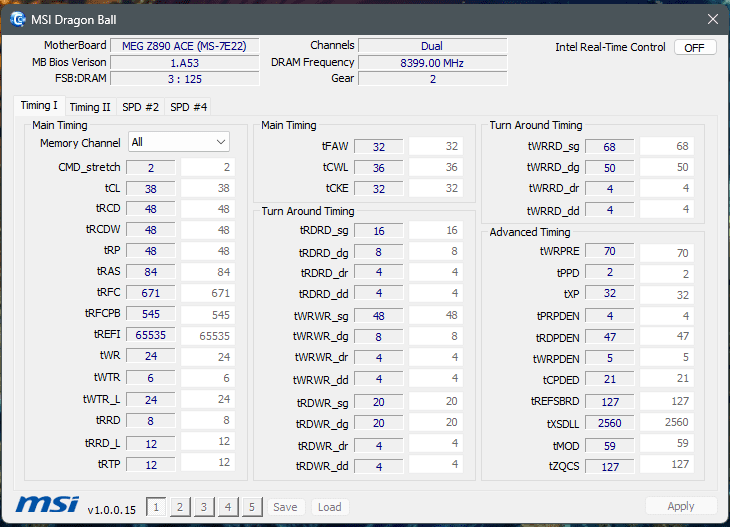Switch to the Timing I tab
Screen dimensions: 730x527
point(39,106)
